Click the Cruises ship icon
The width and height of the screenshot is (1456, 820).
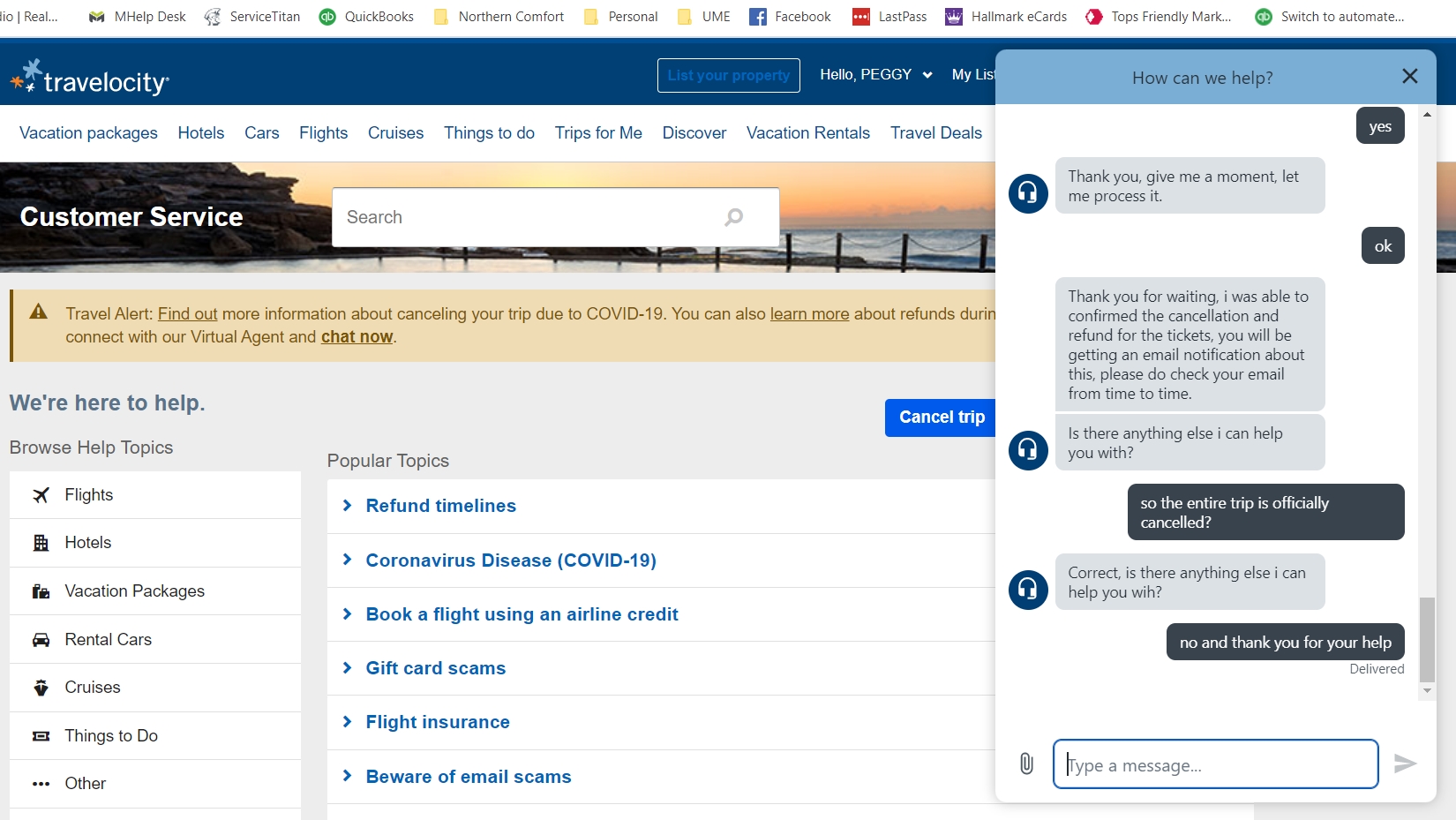tap(41, 688)
